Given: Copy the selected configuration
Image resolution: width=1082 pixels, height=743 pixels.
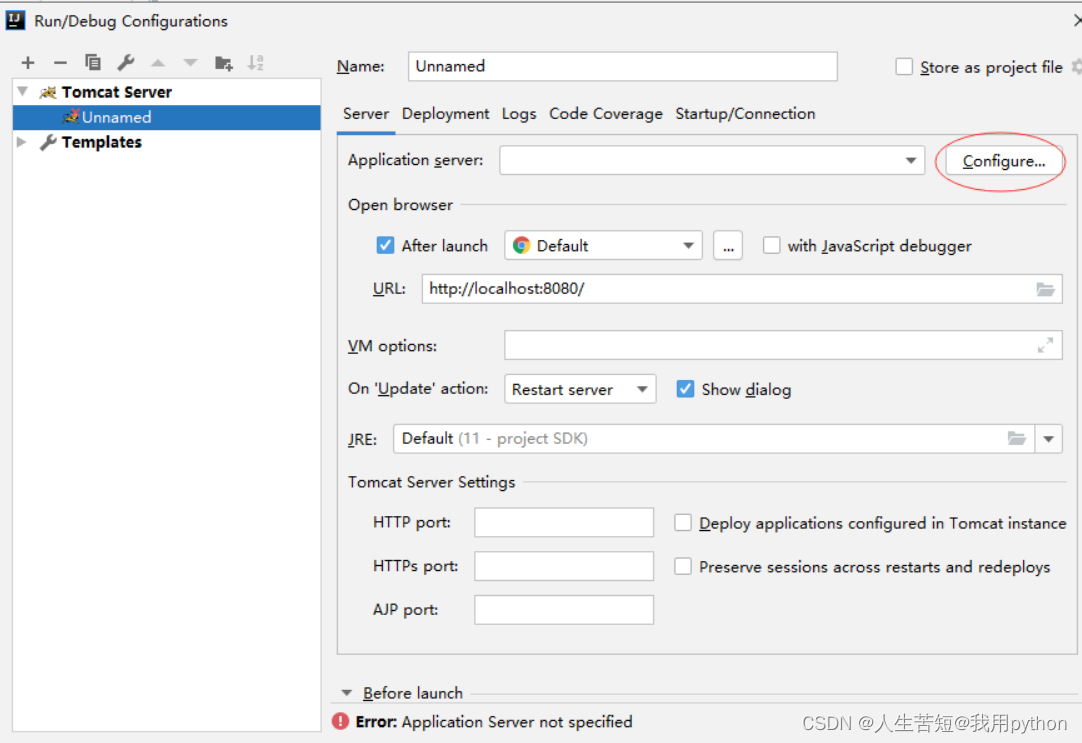Looking at the screenshot, I should [x=92, y=63].
